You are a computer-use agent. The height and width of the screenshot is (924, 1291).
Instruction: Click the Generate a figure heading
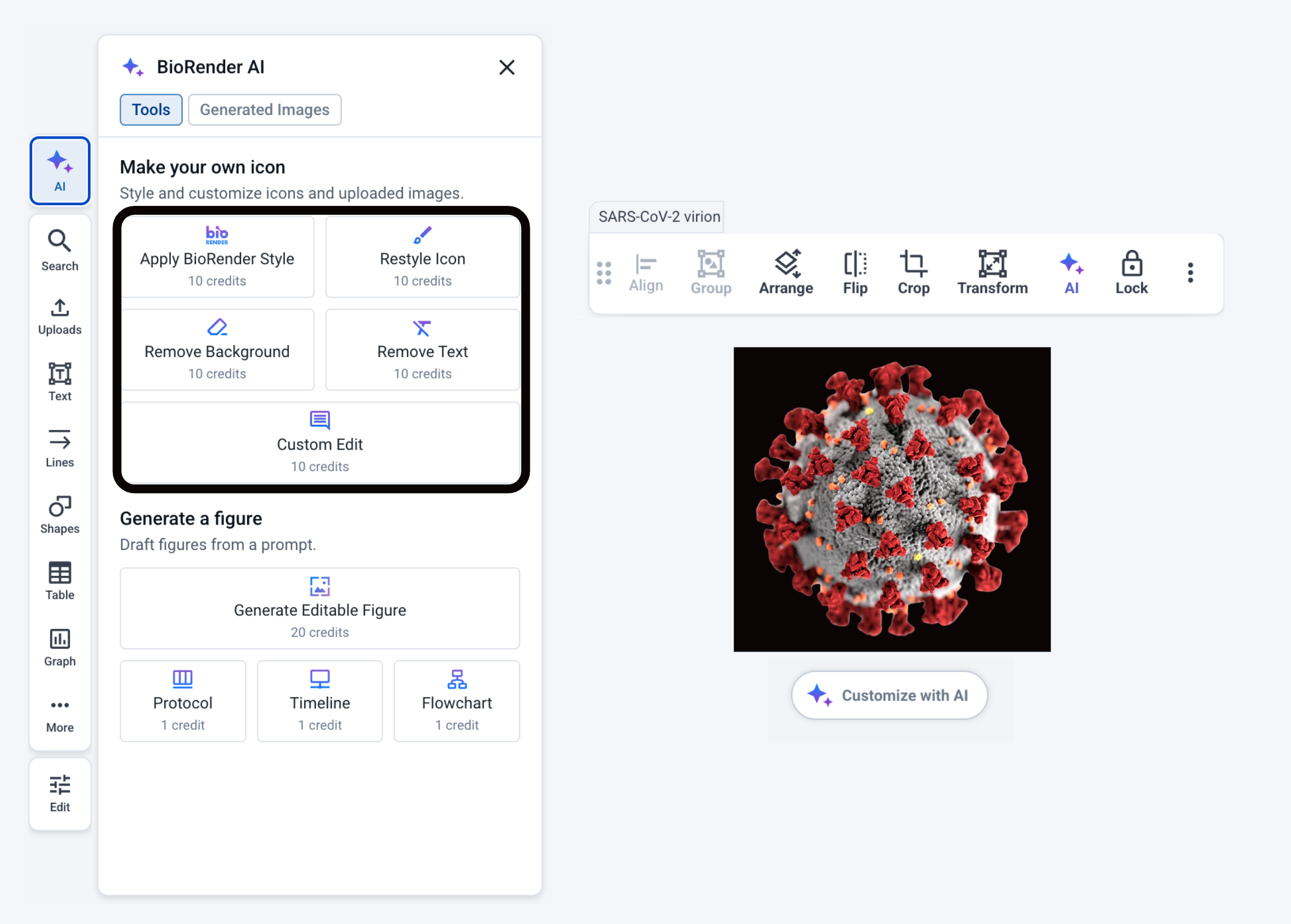click(x=191, y=519)
